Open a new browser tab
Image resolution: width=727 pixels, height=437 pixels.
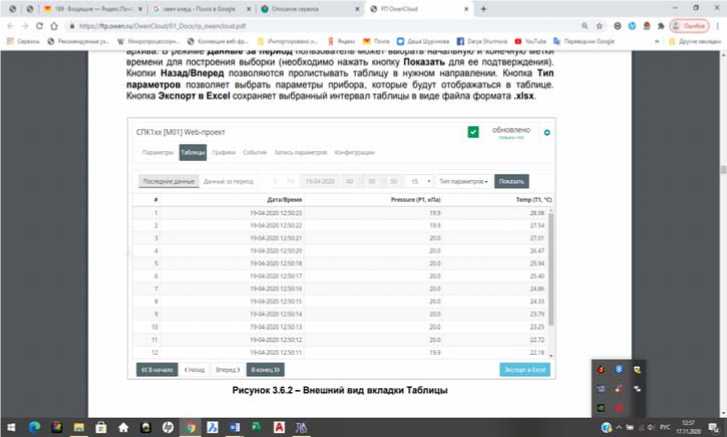coord(483,9)
